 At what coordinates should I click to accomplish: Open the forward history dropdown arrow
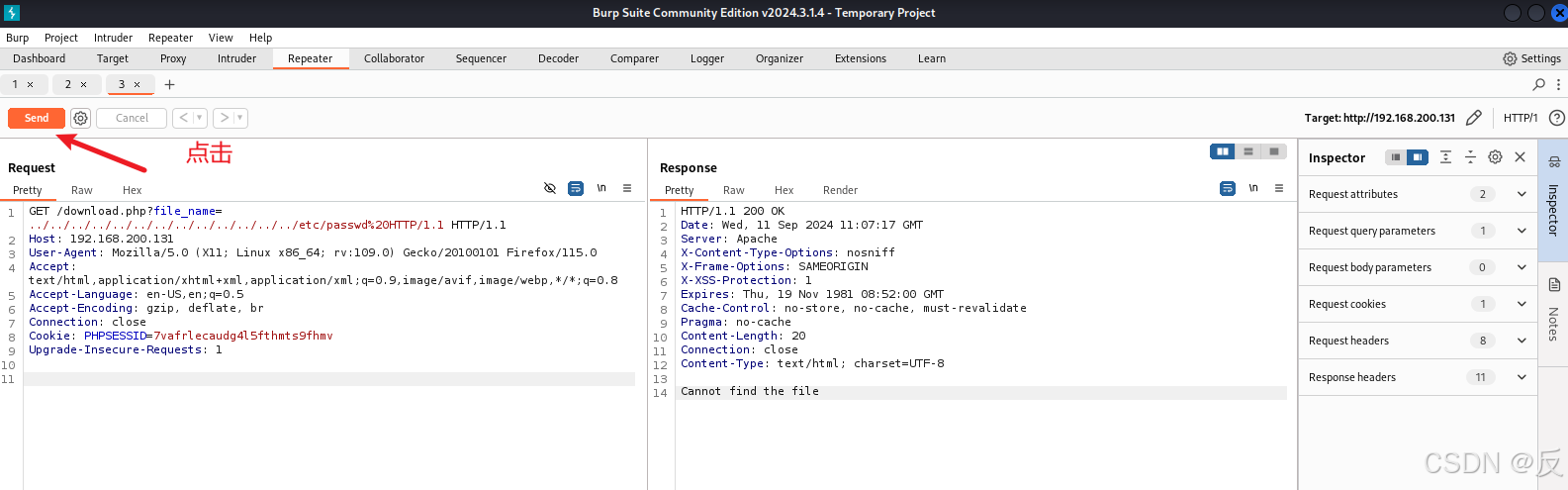240,118
